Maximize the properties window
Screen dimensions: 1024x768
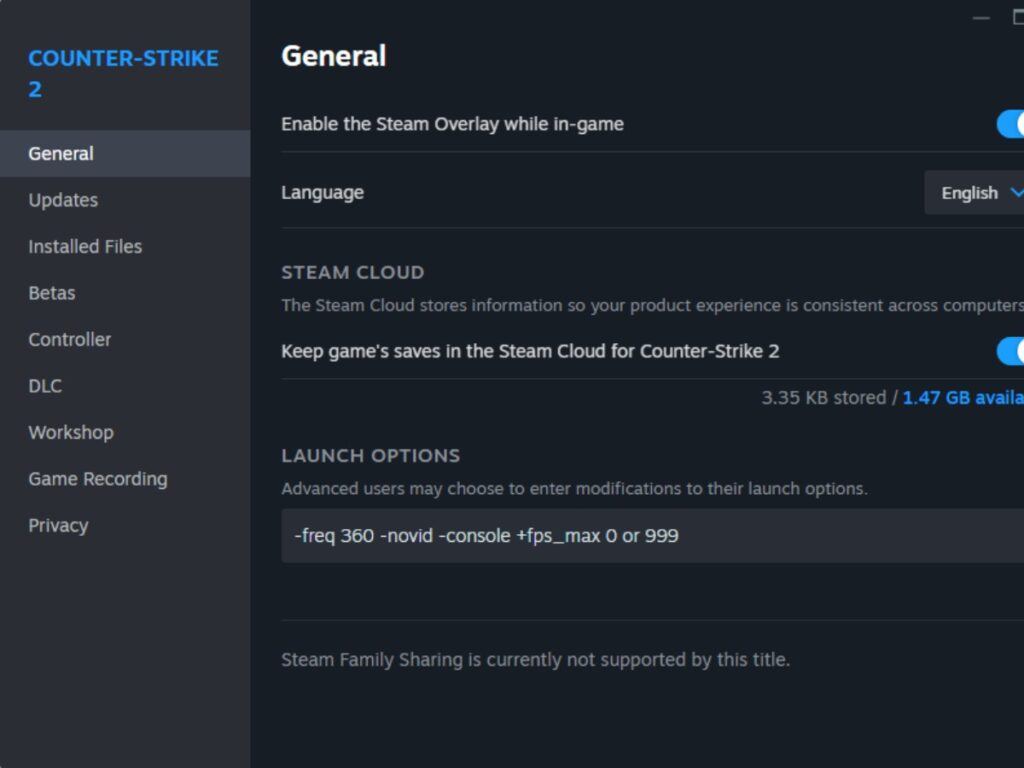(1018, 18)
